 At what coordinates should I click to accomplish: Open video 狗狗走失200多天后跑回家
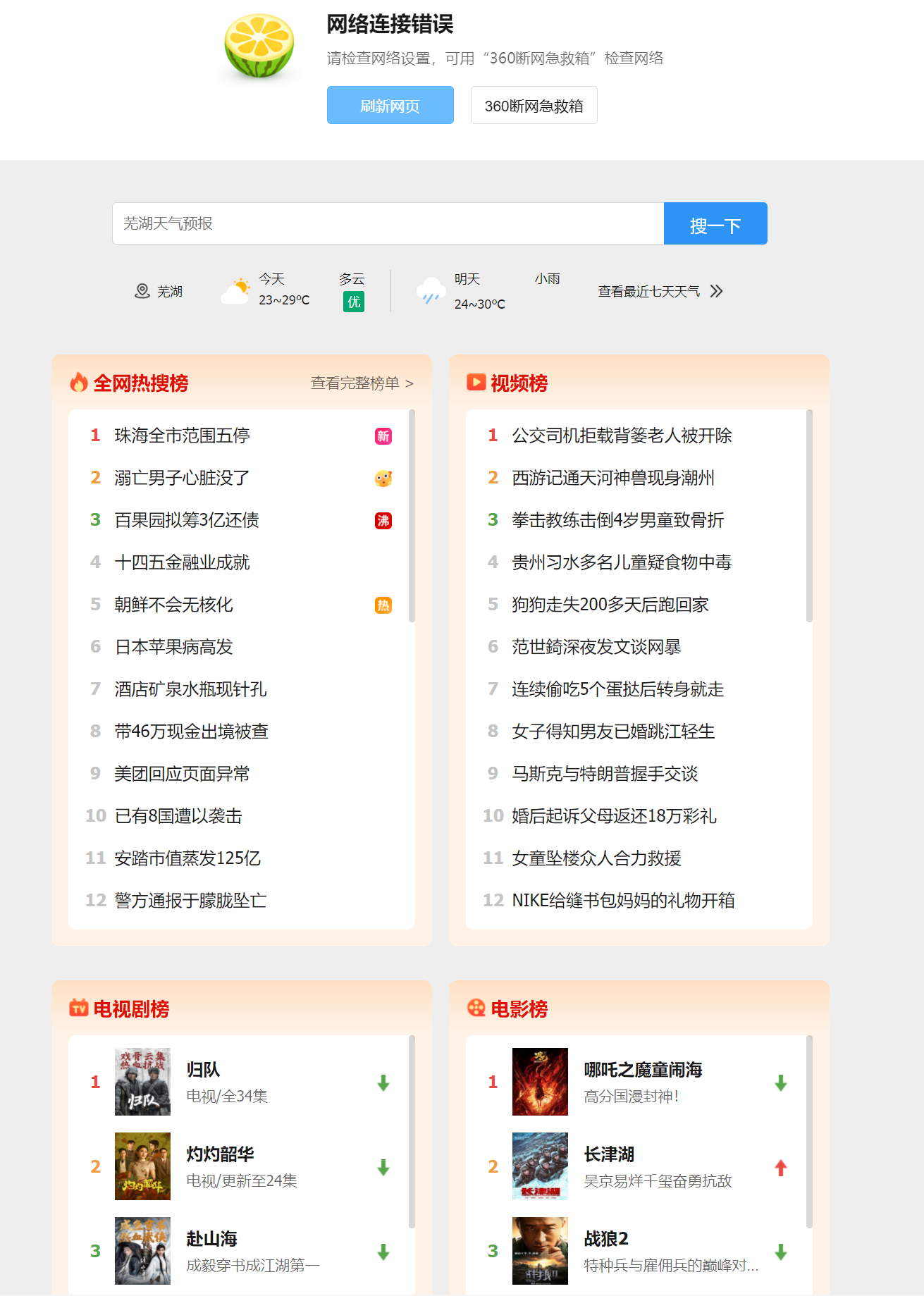[610, 605]
